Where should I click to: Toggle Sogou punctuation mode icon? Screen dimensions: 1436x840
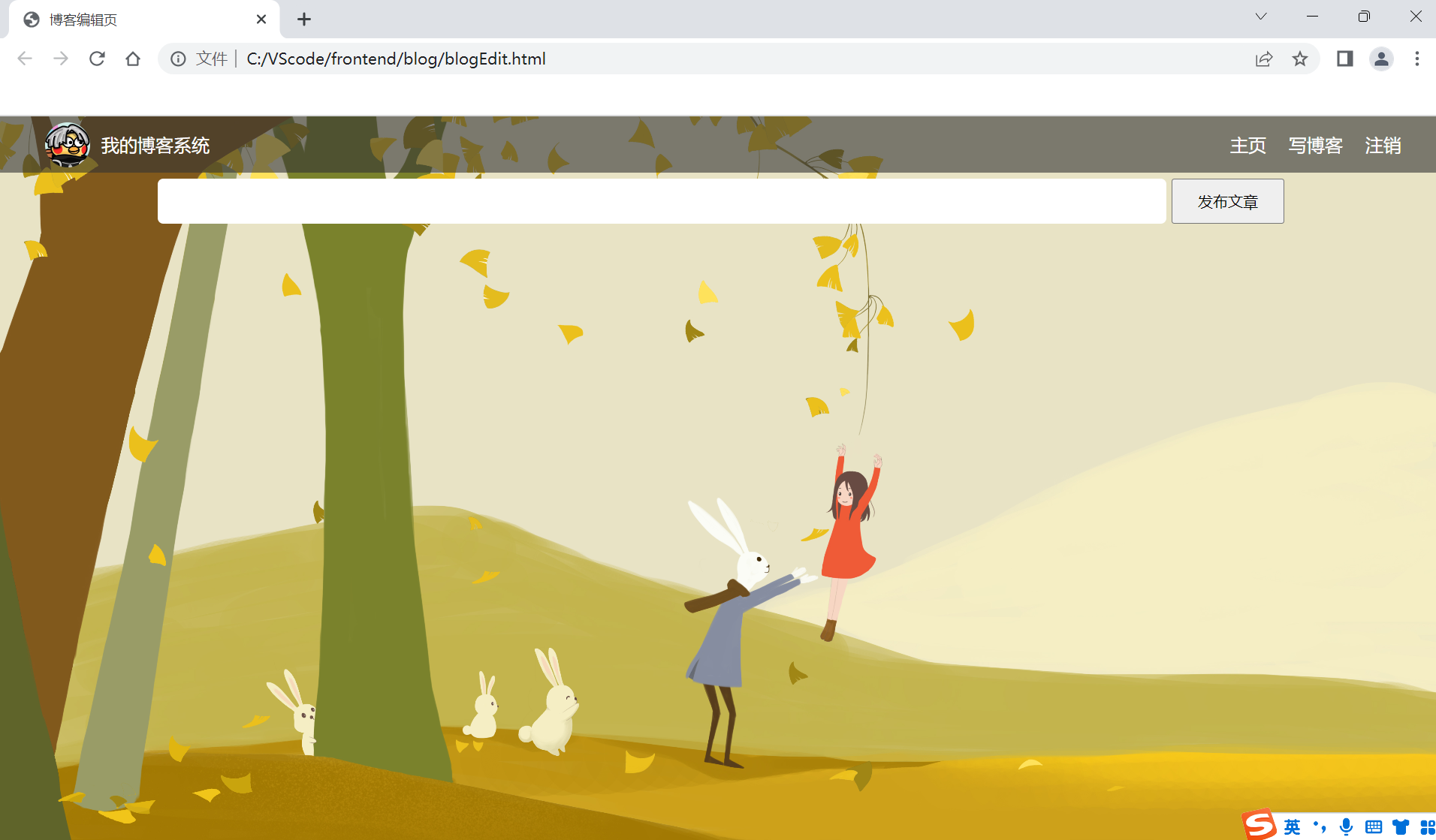pyautogui.click(x=1320, y=827)
